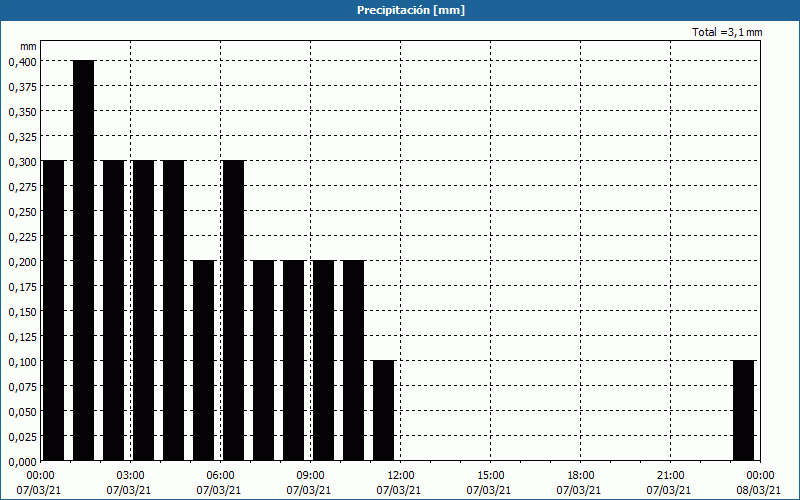Click the 0,000 y-axis label
This screenshot has width=800, height=500.
[22, 462]
